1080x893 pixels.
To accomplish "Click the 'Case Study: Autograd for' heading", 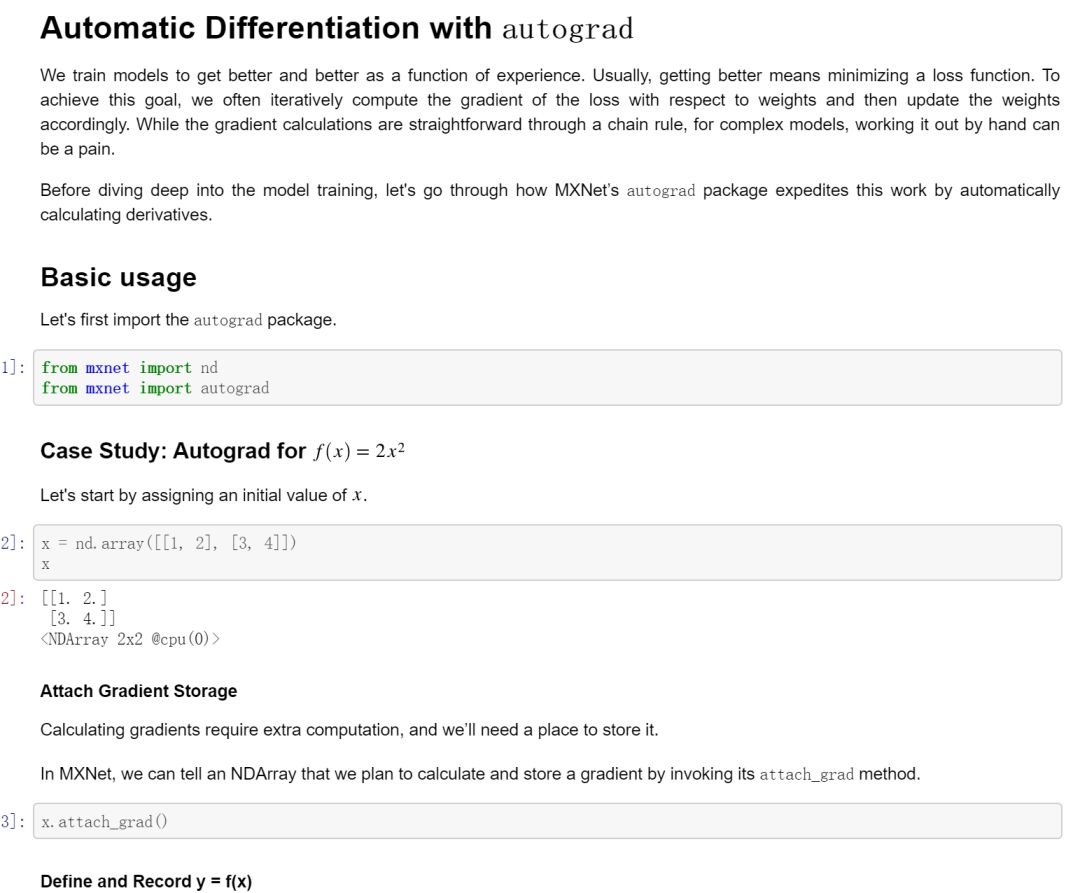I will (x=173, y=451).
